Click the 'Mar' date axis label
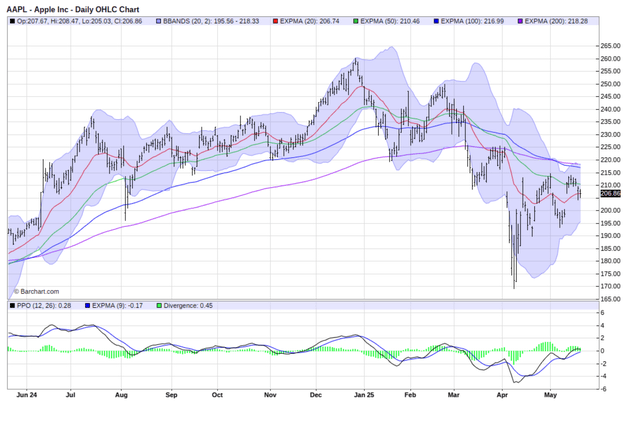 click(x=453, y=395)
